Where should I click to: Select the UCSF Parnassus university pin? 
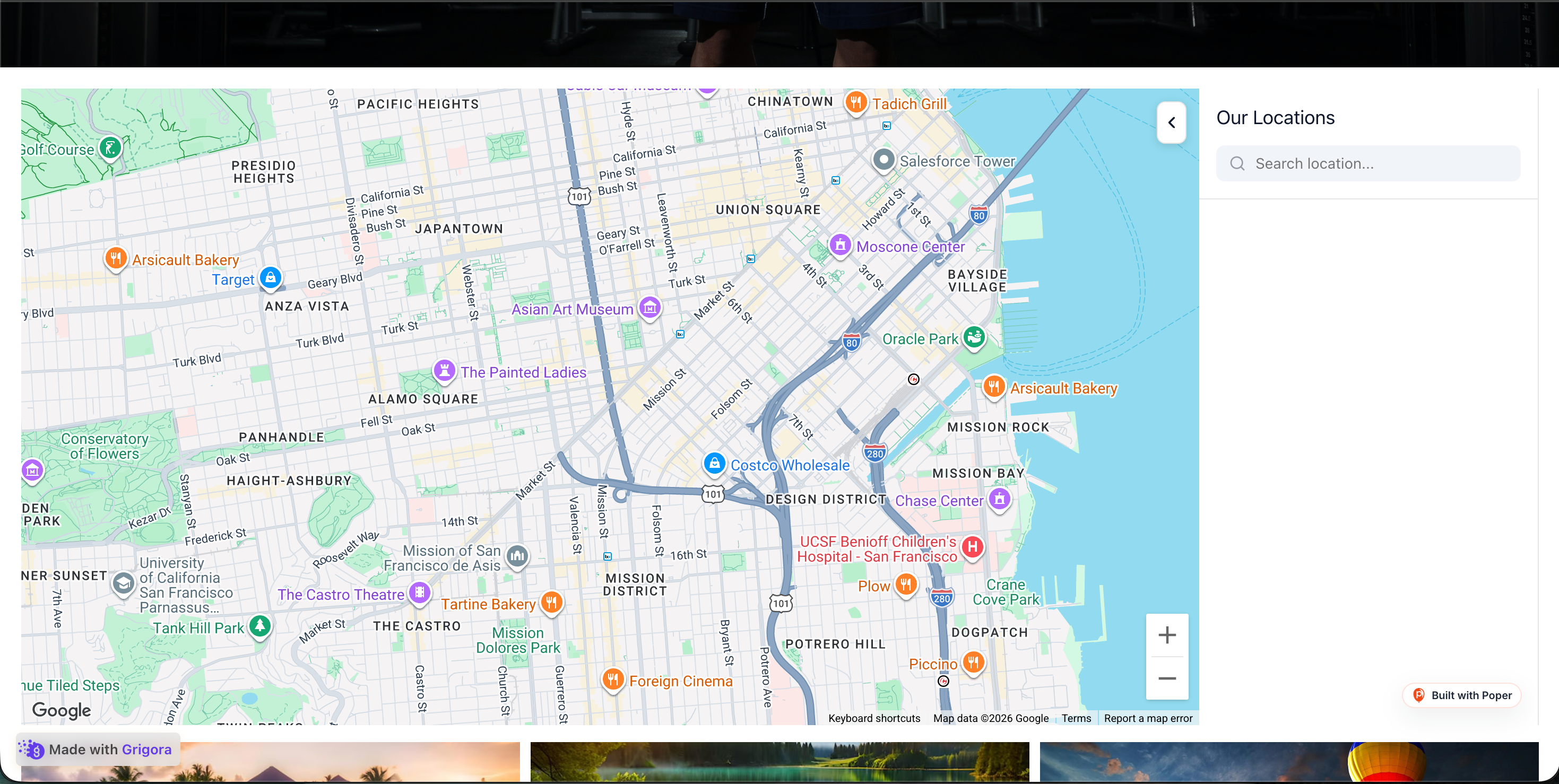click(x=124, y=585)
